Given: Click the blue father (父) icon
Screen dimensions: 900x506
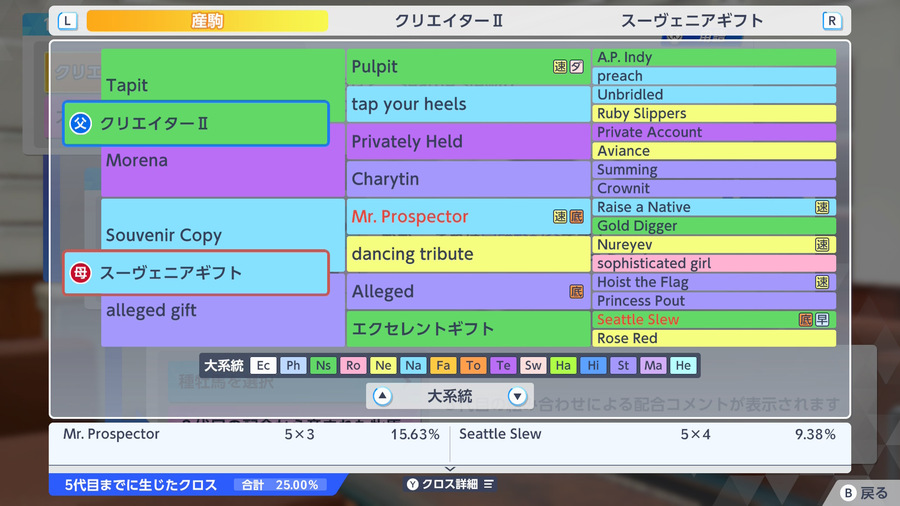Looking at the screenshot, I should [x=80, y=123].
